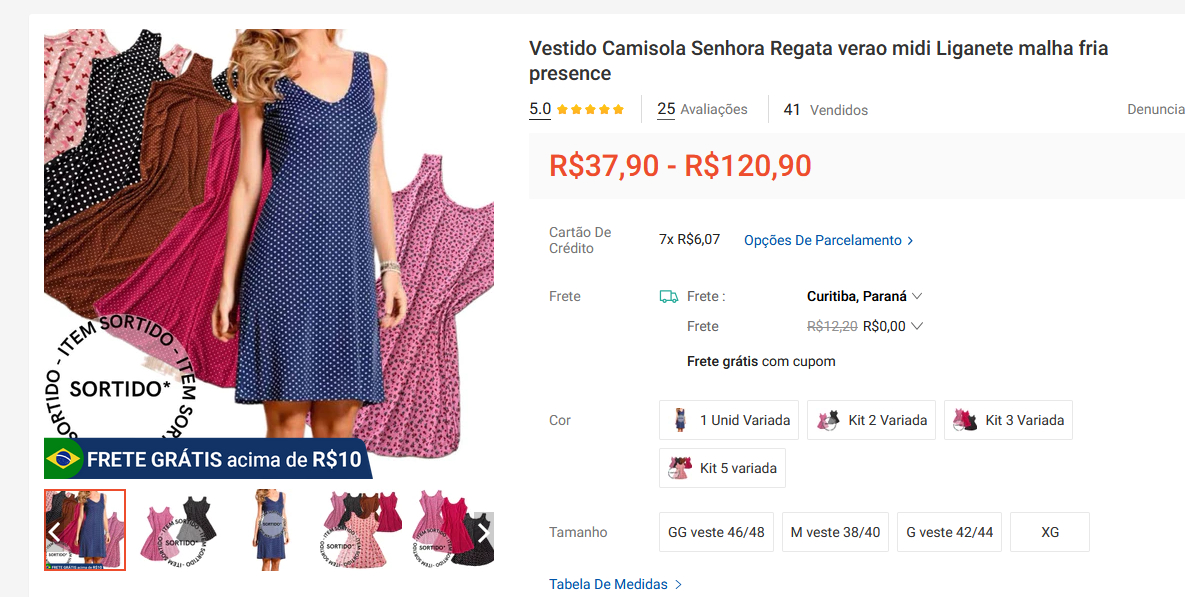Pick the Kit 3 Variada variation
Screen dimensions: 1185x597
point(1008,420)
